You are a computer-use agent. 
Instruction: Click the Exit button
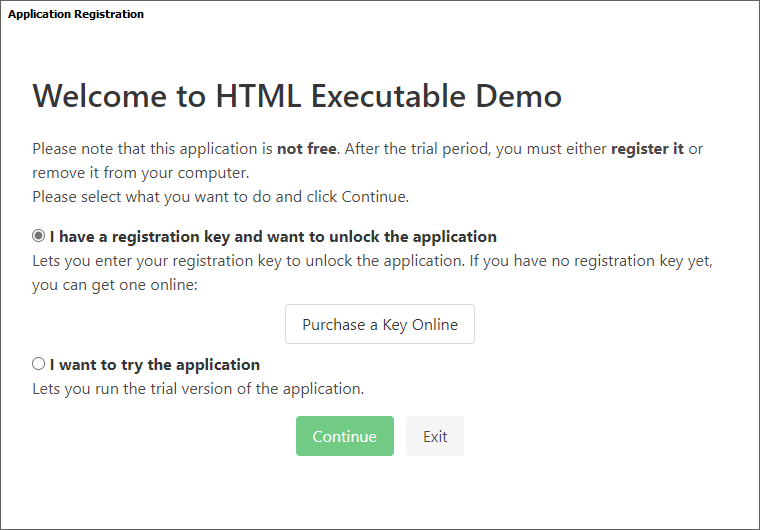point(435,436)
